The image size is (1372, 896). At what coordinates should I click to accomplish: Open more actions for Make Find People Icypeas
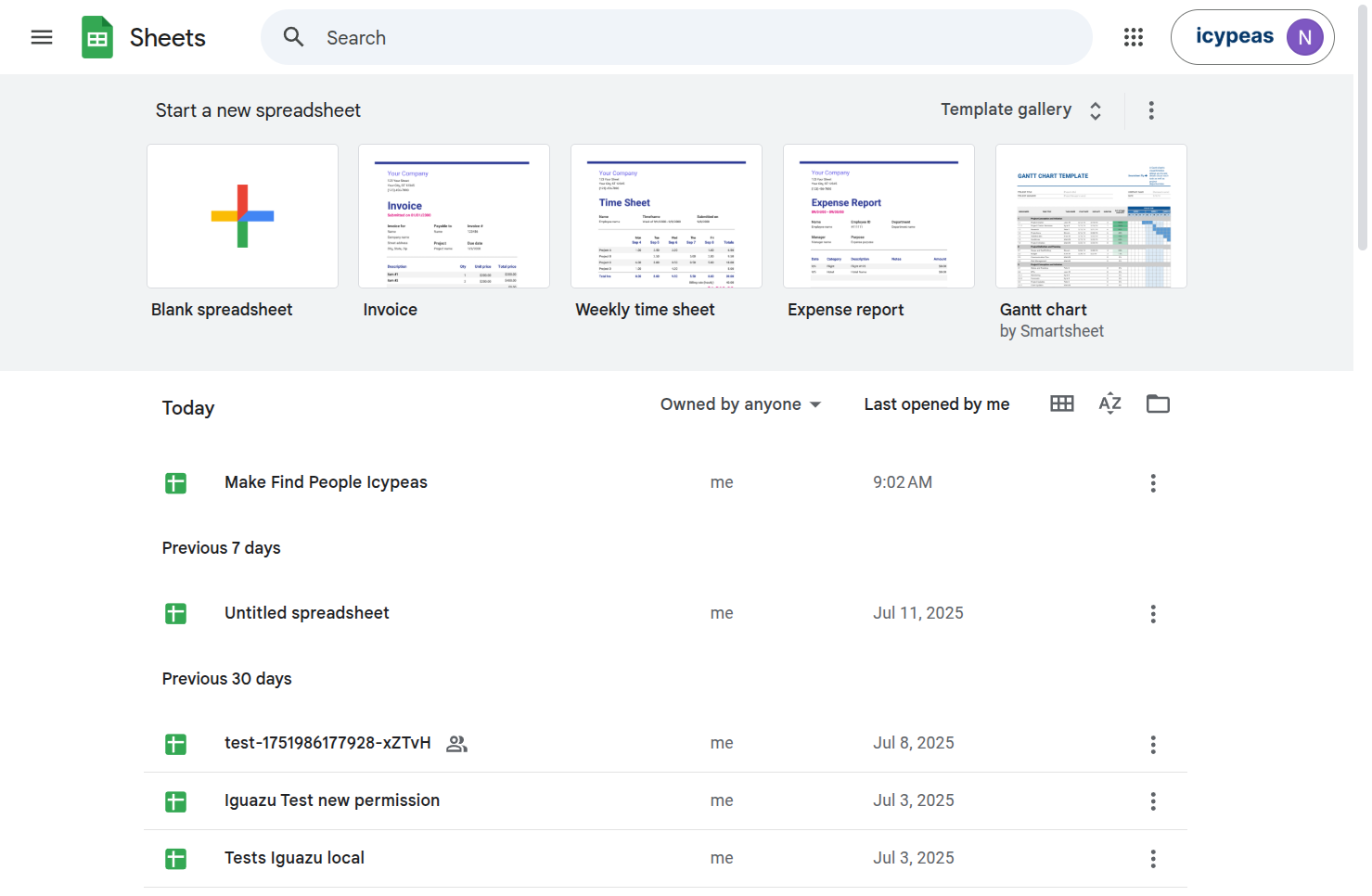coord(1153,483)
